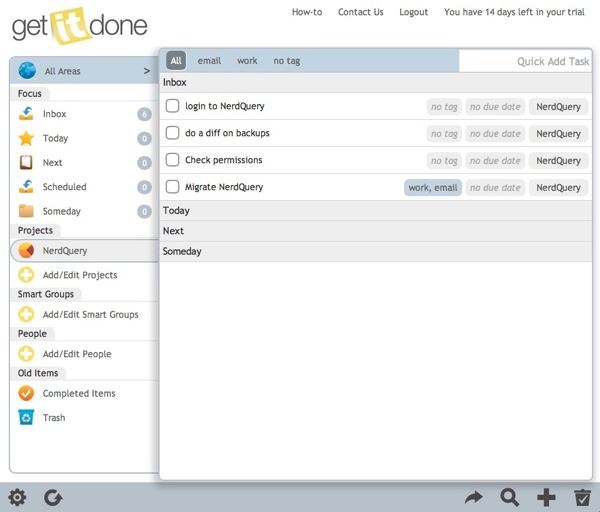This screenshot has height=512, width=600.
Task: Add a task with the plus icon
Action: [x=546, y=497]
